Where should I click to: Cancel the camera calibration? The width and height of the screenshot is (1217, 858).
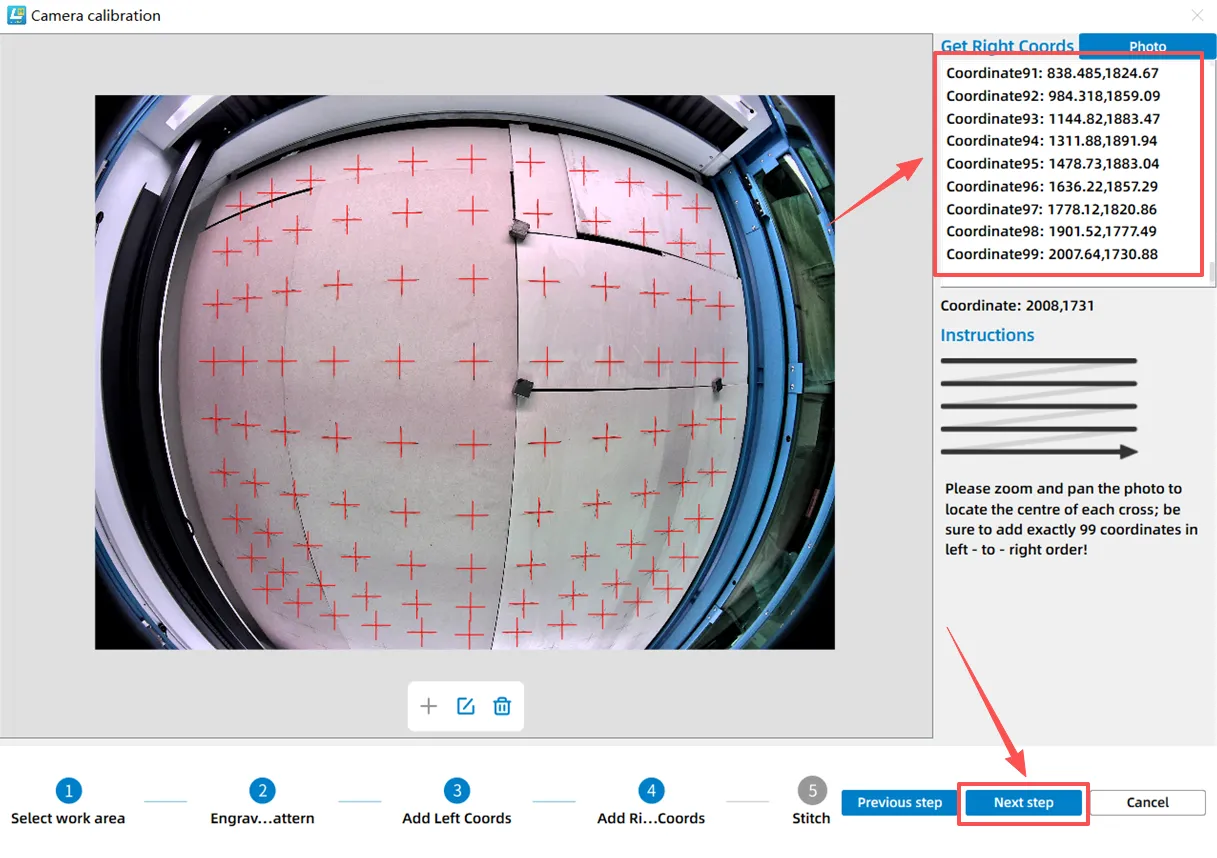coord(1147,802)
